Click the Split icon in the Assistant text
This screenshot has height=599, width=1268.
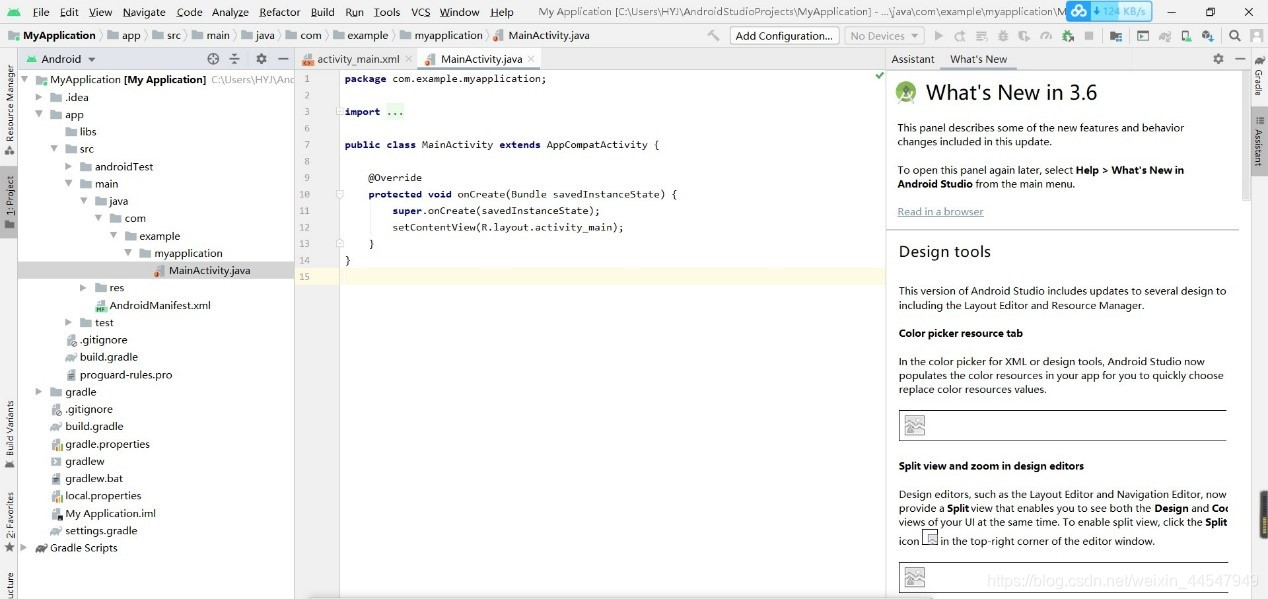930,538
